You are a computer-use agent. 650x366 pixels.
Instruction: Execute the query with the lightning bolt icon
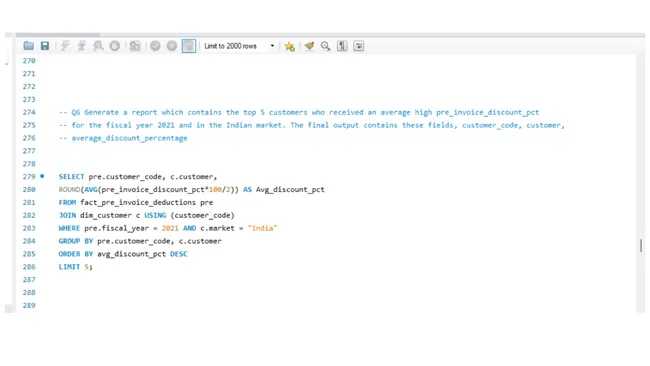coord(65,46)
